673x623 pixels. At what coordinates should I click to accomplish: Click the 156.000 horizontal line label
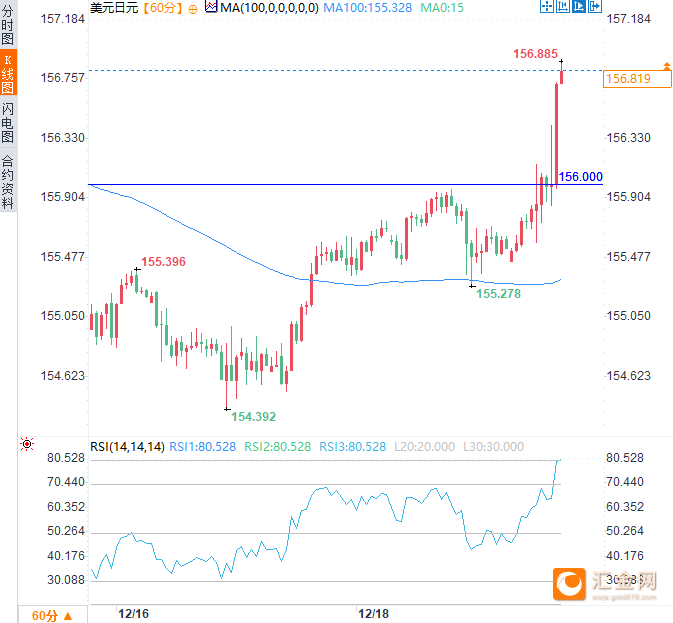[x=580, y=177]
